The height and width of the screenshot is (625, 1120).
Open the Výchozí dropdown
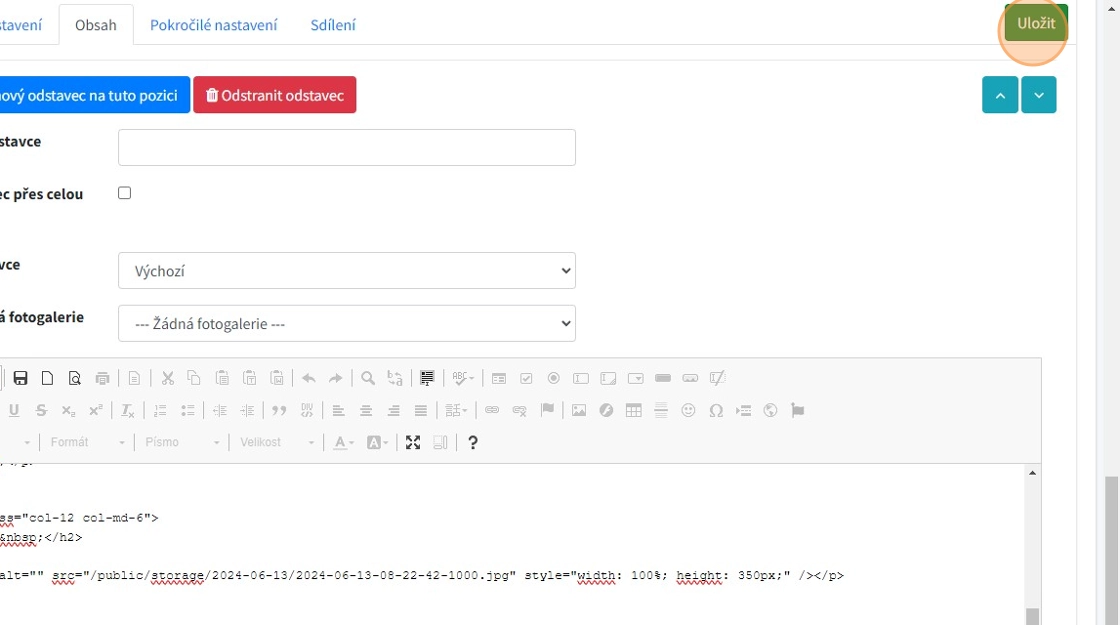[346, 271]
